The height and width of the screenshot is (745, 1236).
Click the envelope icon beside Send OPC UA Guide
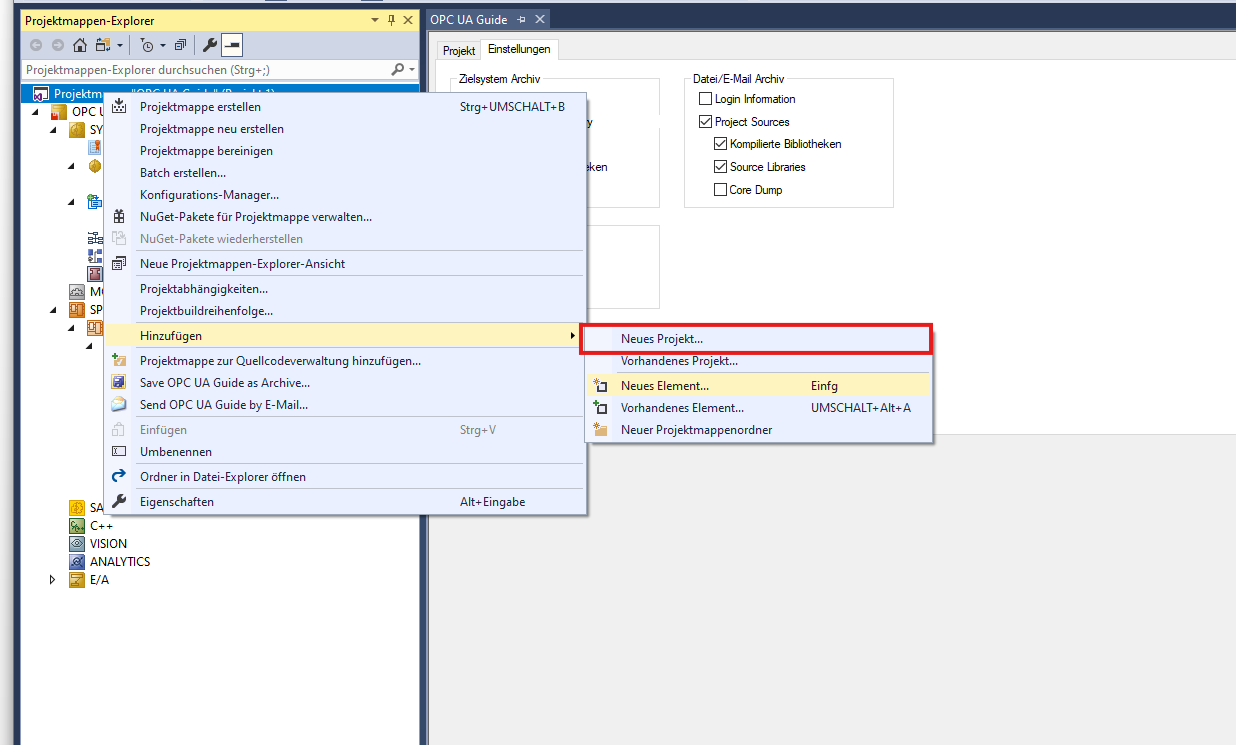pos(119,405)
